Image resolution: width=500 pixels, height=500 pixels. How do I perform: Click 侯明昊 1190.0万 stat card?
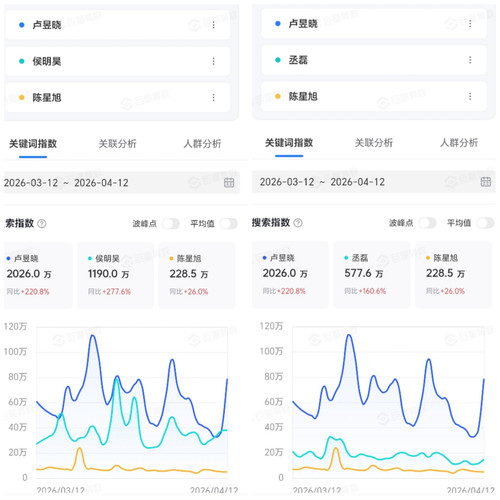tap(115, 275)
